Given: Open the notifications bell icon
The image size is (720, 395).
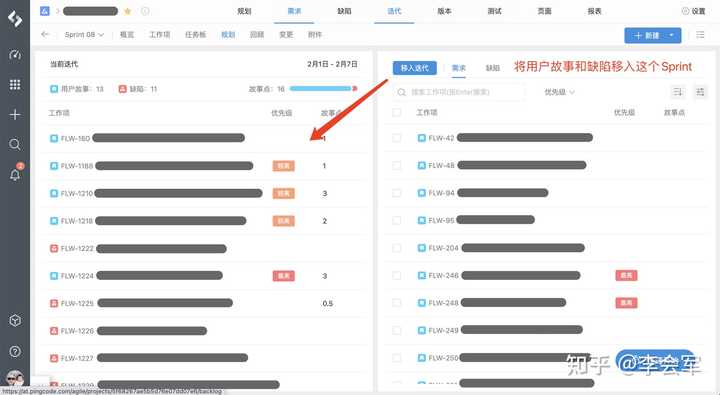Looking at the screenshot, I should click(x=15, y=175).
